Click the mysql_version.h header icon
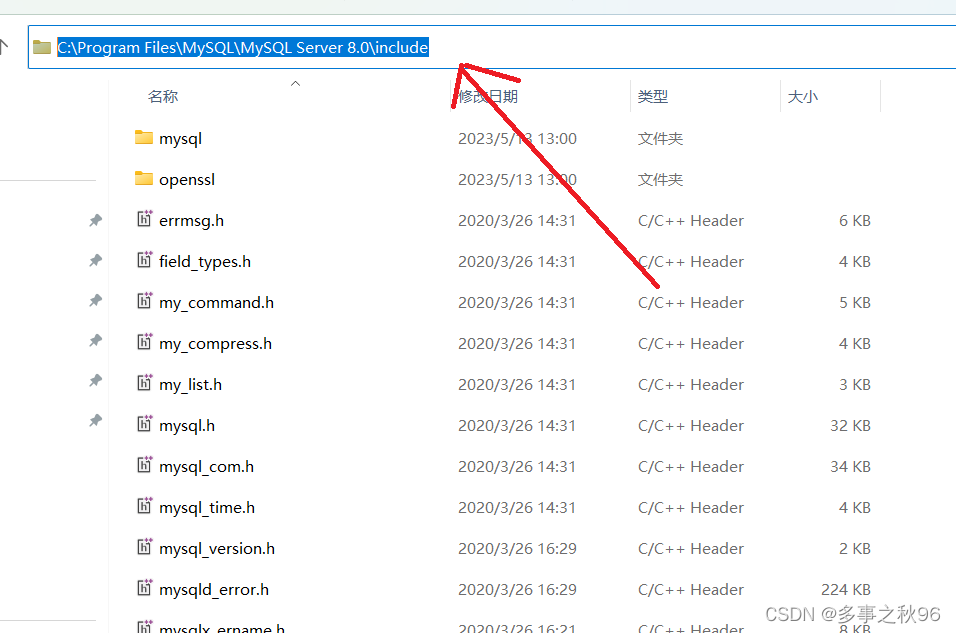This screenshot has height=633, width=956. 143,548
